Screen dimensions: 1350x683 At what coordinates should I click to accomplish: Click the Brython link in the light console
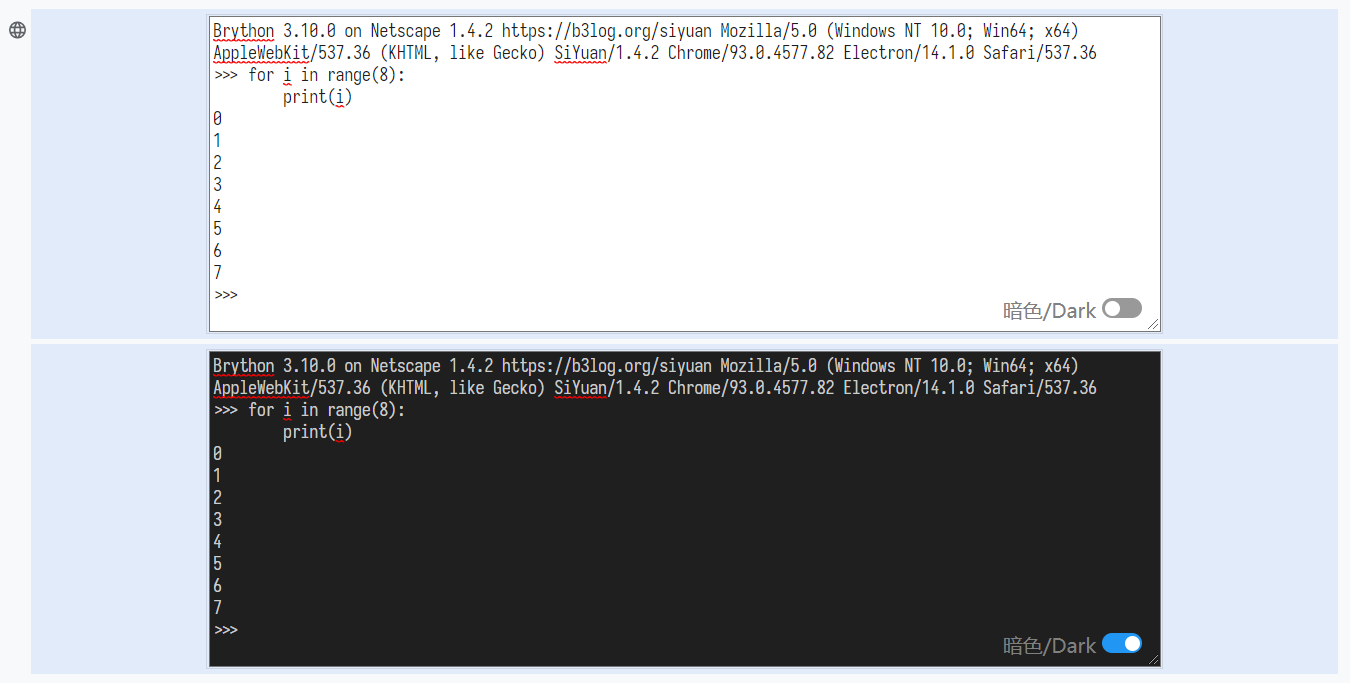click(243, 31)
